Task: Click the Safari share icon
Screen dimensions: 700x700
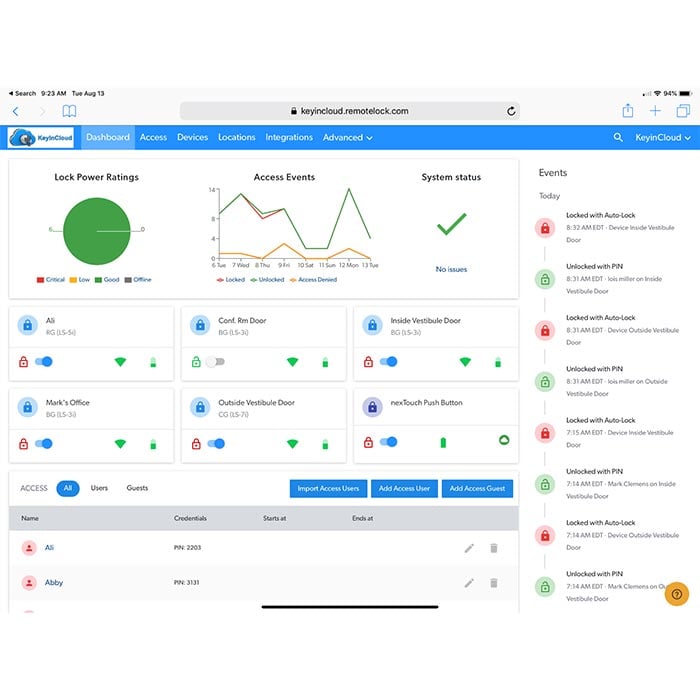Action: [x=627, y=111]
